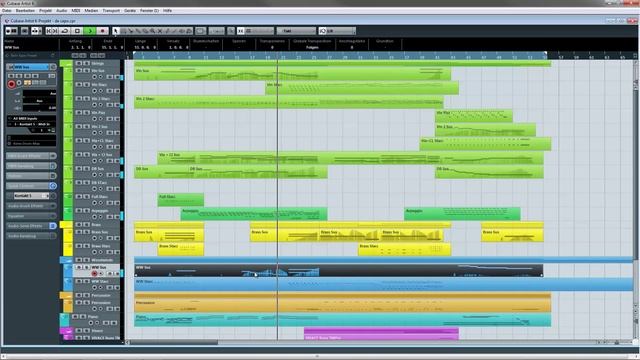Open the Transport menu
This screenshot has width=640, height=360.
[111, 11]
